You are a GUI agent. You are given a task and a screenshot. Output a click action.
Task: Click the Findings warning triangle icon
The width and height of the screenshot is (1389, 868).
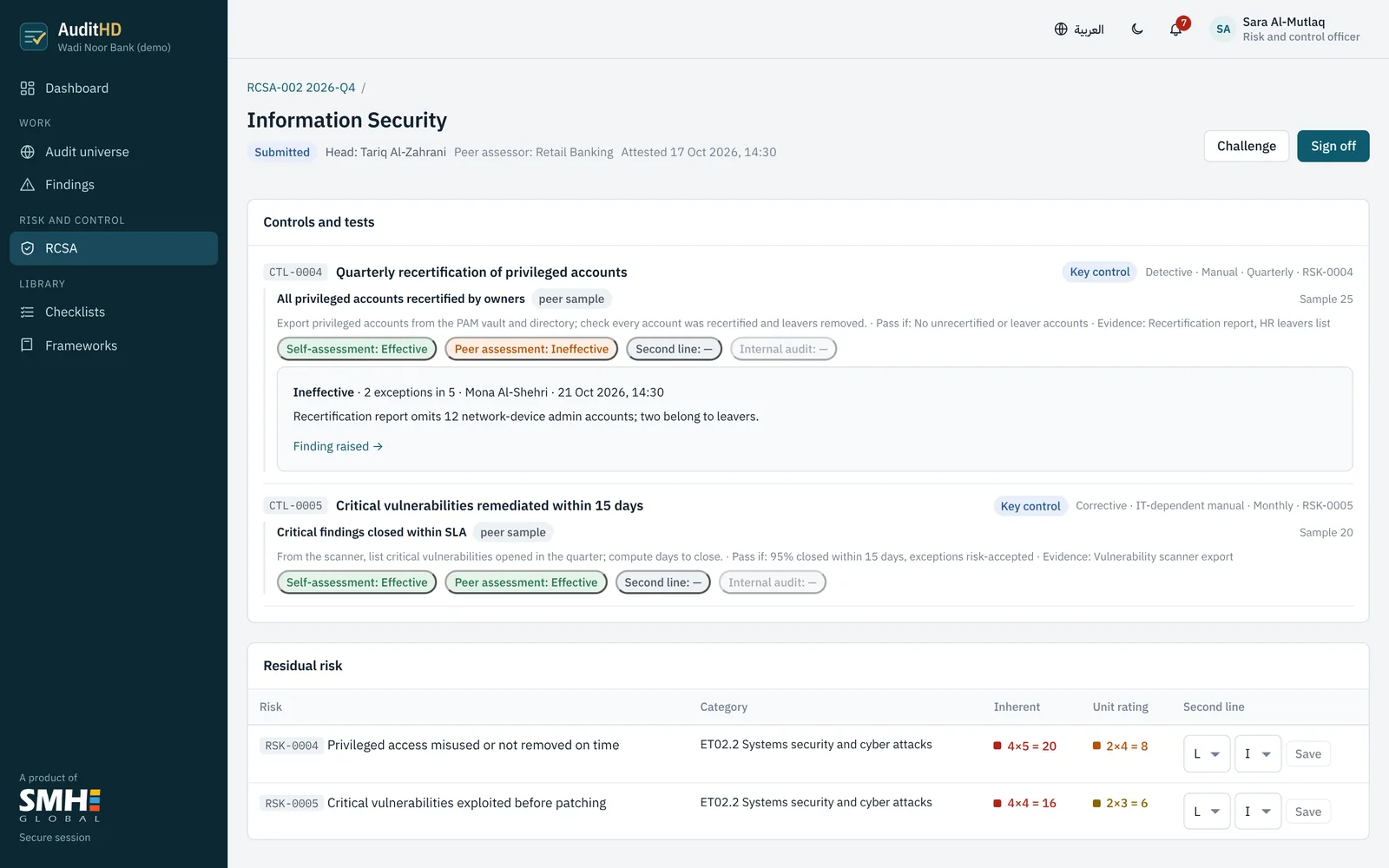tap(28, 185)
